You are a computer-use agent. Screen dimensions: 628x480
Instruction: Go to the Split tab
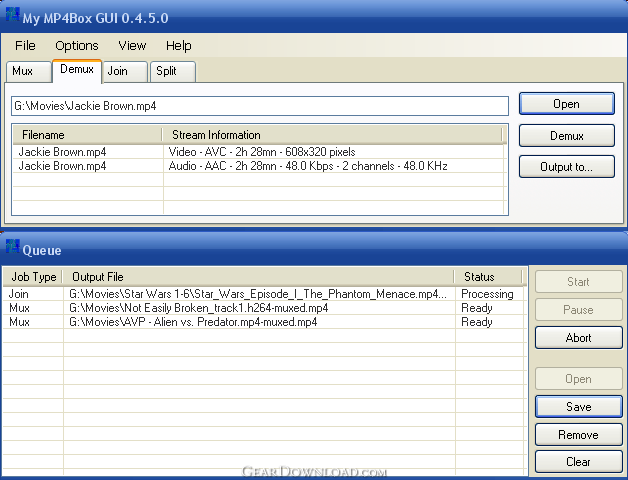[x=173, y=71]
